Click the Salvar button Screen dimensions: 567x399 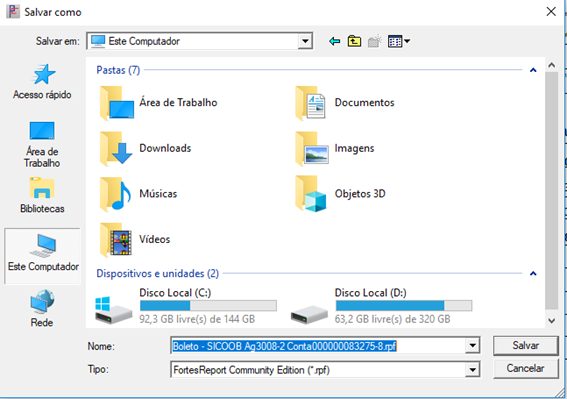525,345
